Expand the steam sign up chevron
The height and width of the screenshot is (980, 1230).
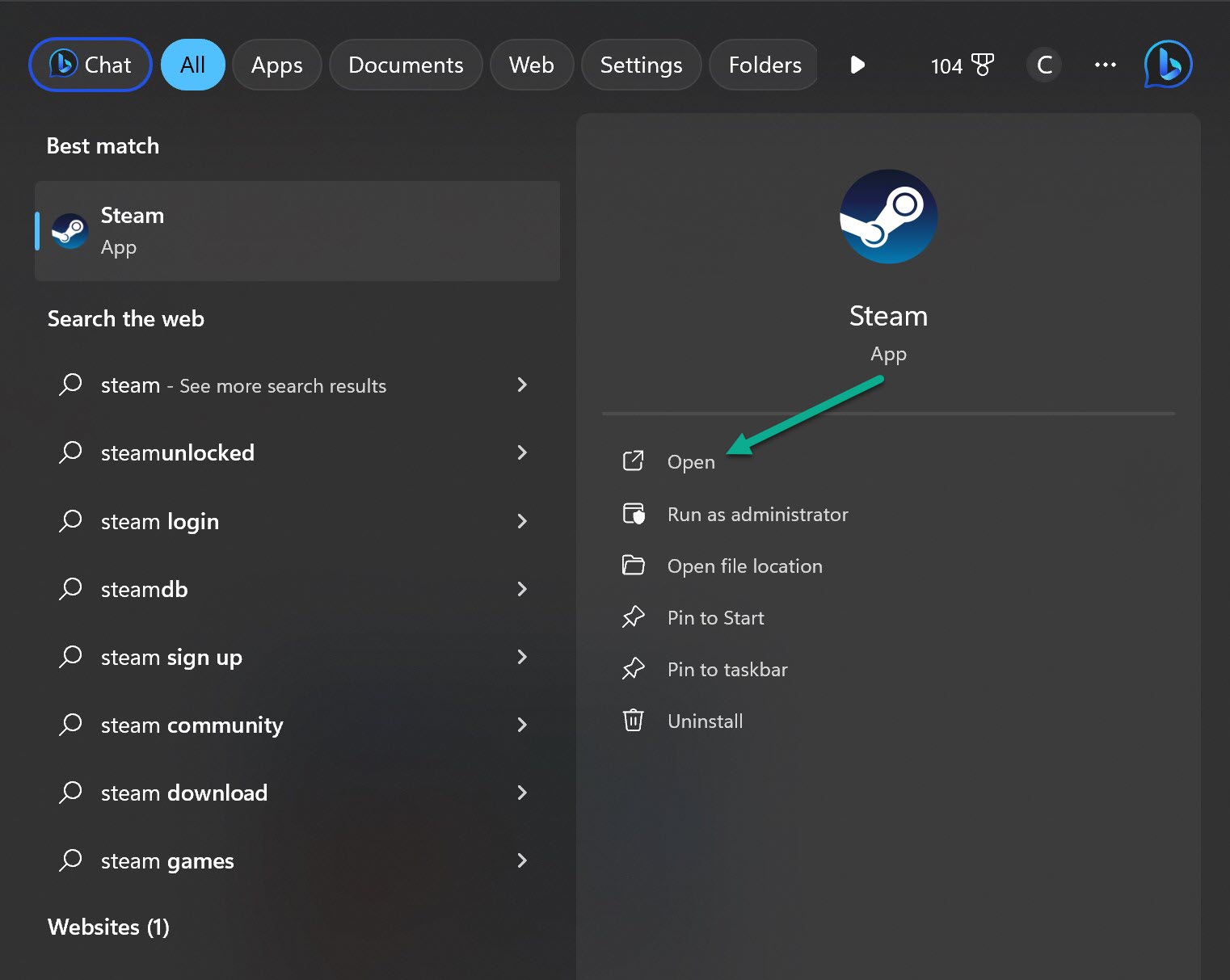522,657
